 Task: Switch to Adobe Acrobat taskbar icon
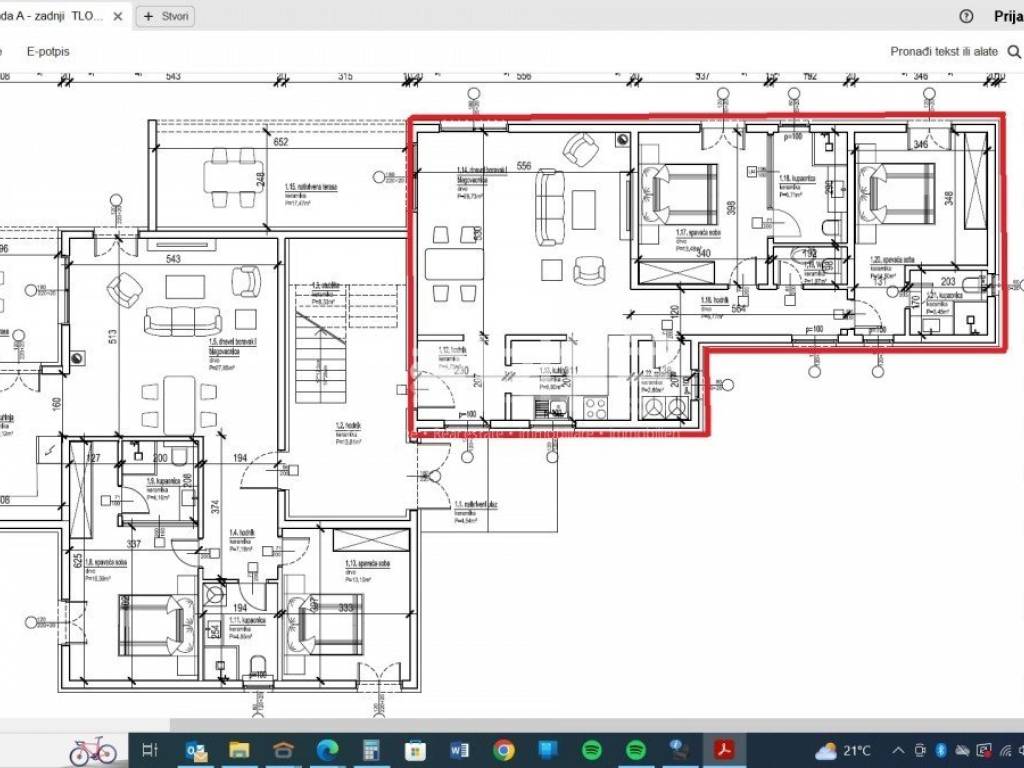tap(724, 750)
